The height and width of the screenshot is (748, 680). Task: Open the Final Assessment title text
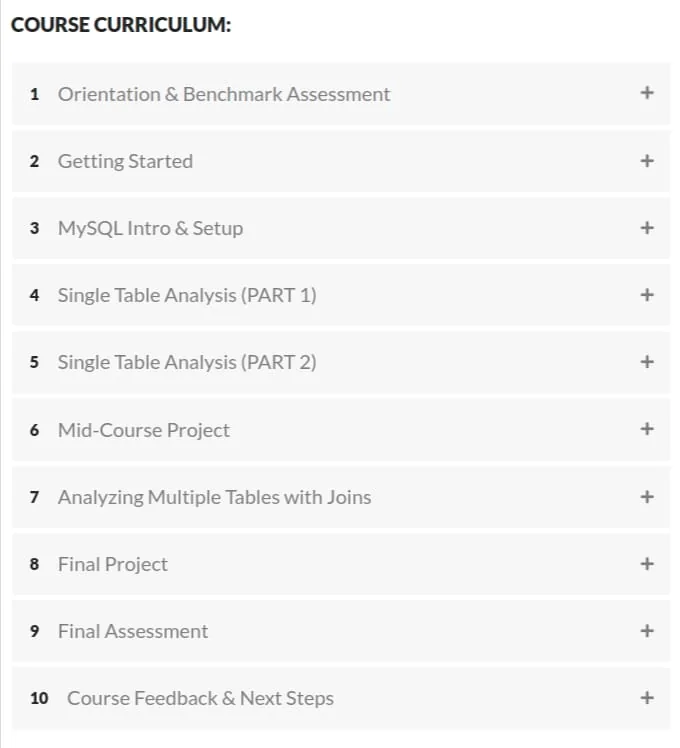pyautogui.click(x=133, y=631)
